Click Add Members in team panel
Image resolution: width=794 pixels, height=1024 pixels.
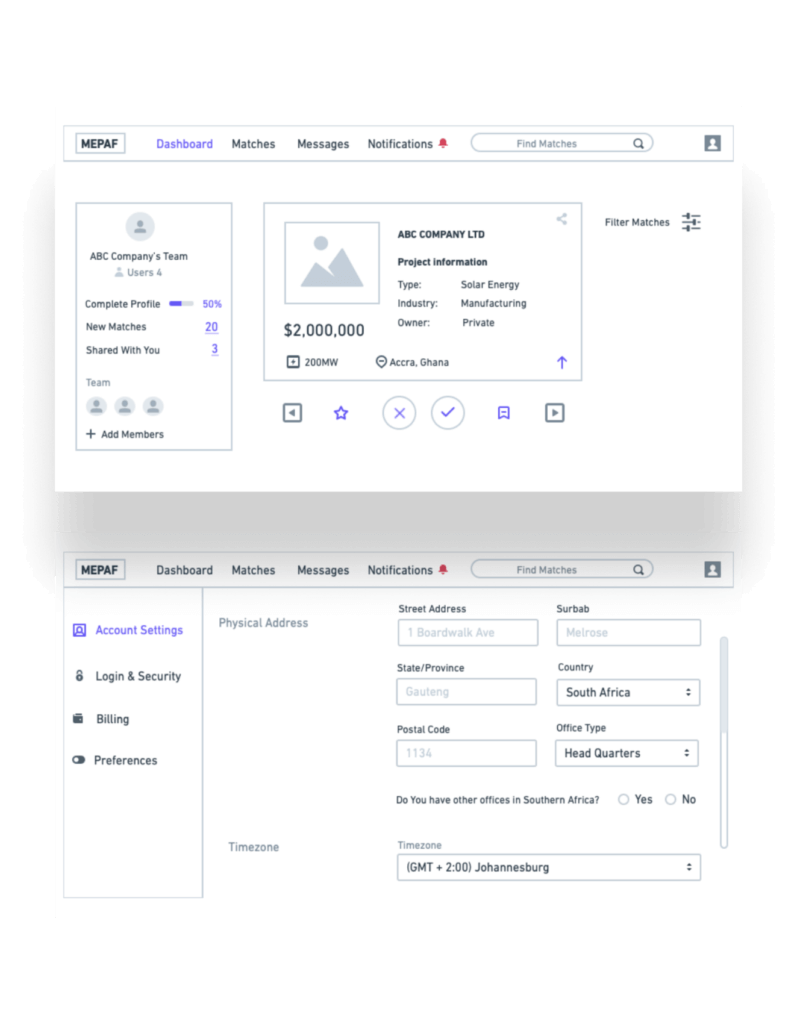point(125,434)
